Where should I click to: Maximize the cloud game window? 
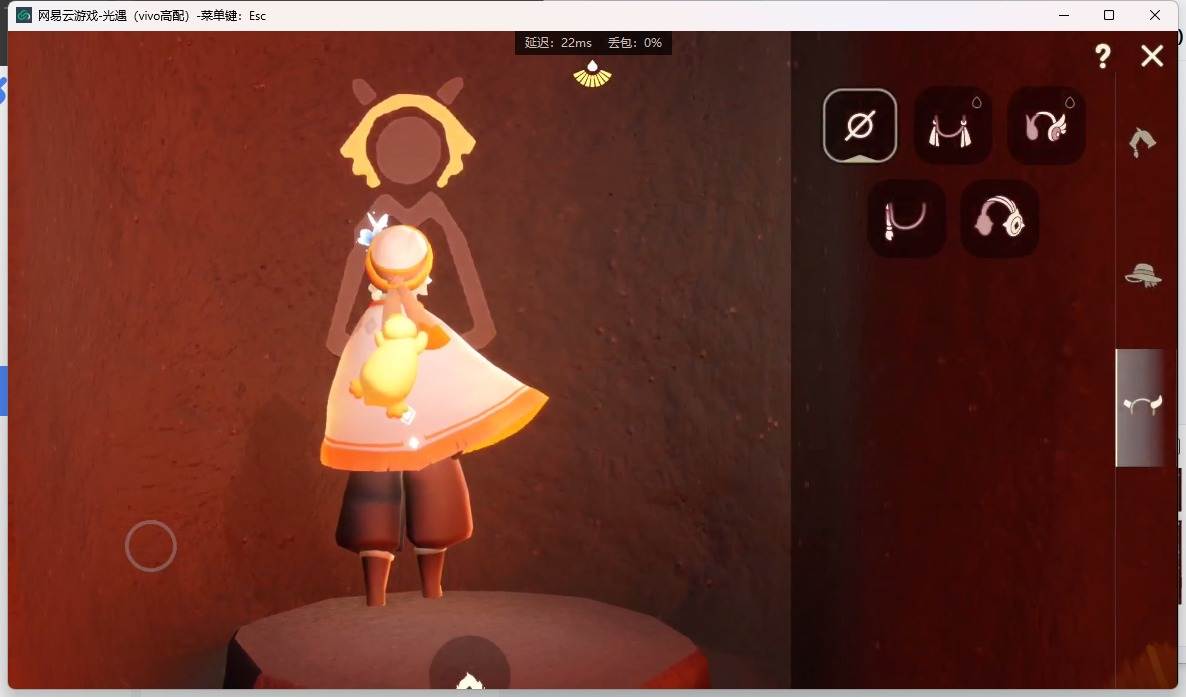tap(1109, 15)
